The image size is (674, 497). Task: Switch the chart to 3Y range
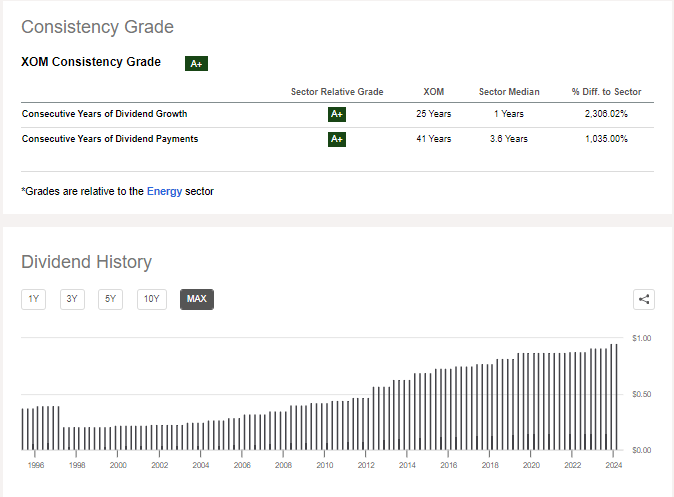72,299
